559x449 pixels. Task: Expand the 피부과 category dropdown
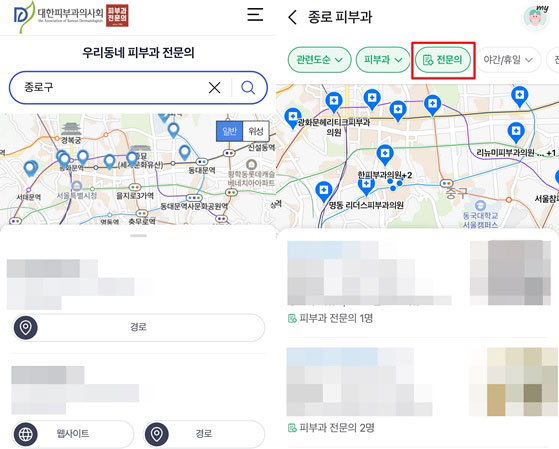(383, 60)
